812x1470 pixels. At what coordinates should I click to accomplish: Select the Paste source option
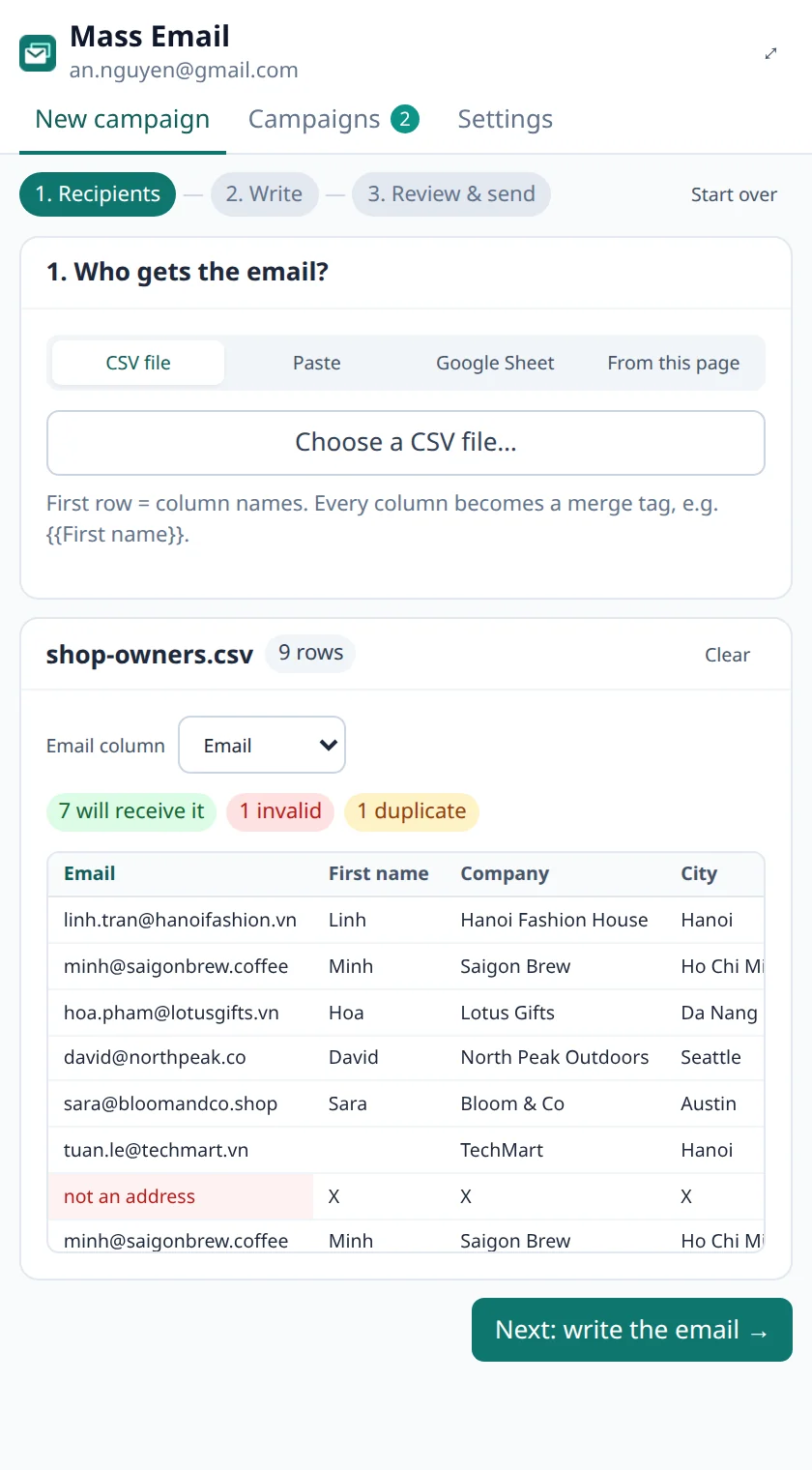(317, 363)
